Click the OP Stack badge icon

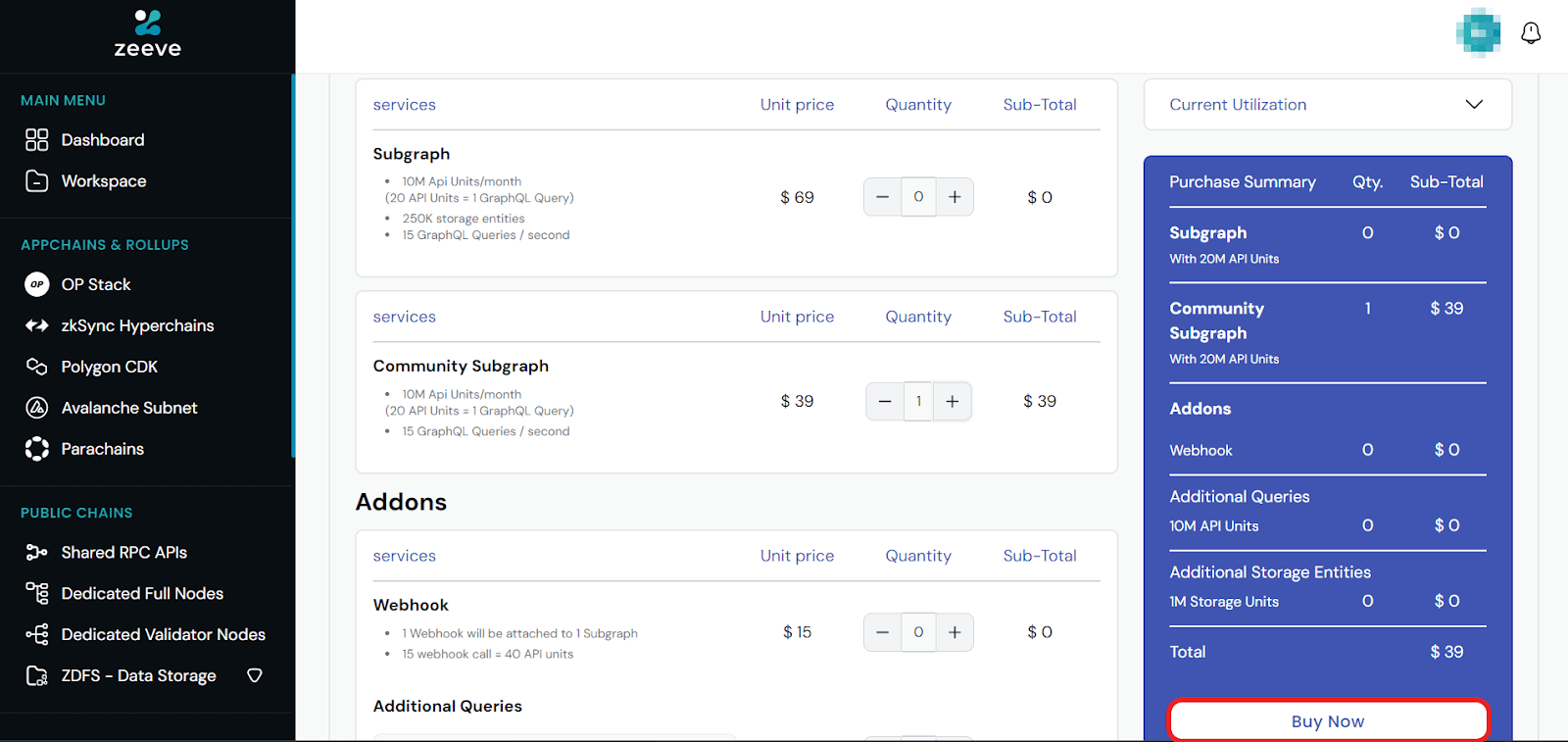[x=37, y=284]
